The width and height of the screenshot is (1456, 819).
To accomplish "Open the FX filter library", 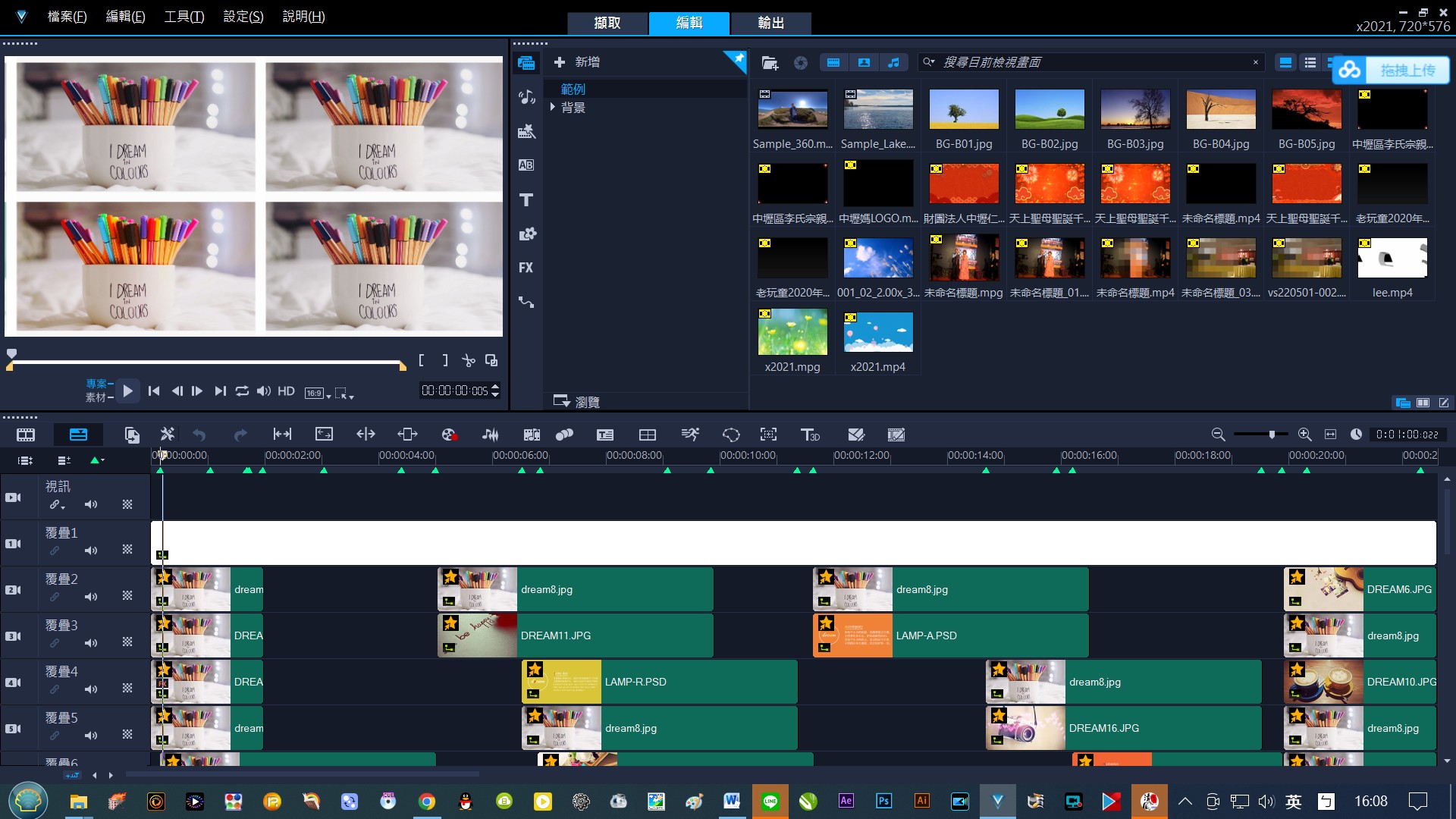I will [x=526, y=268].
